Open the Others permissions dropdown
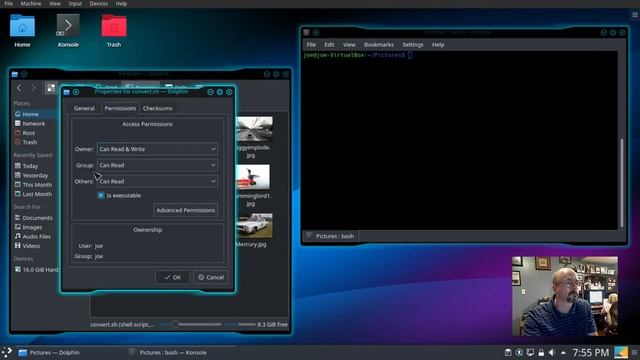The image size is (640, 360). coord(157,181)
